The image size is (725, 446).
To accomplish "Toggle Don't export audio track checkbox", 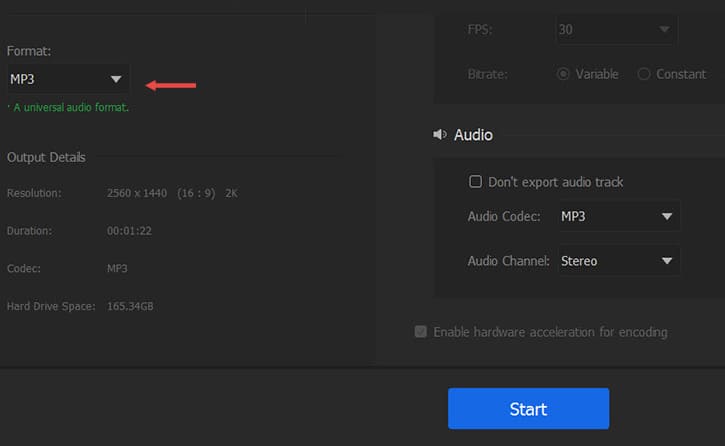I will point(475,181).
